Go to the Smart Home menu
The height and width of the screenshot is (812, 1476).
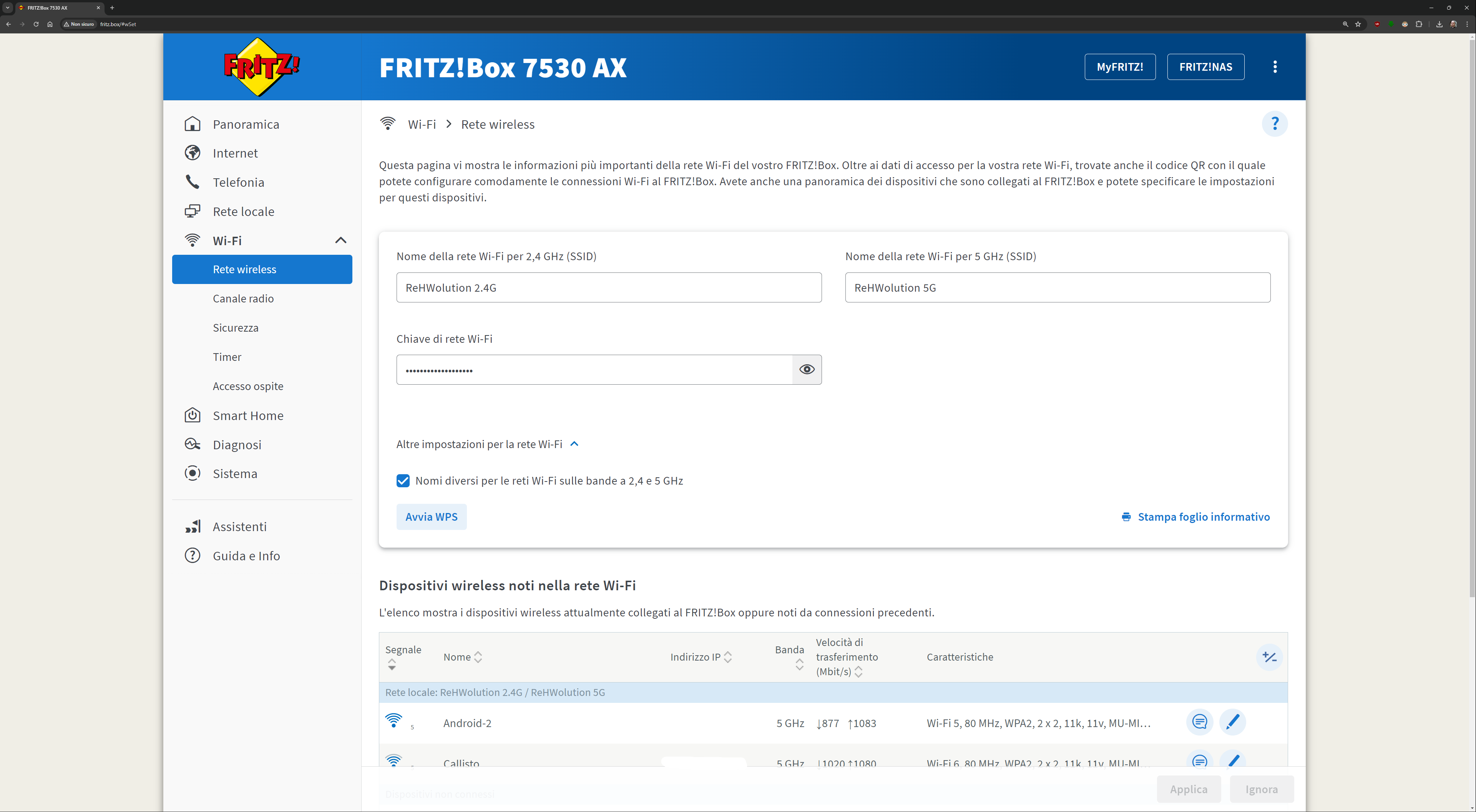coord(247,415)
